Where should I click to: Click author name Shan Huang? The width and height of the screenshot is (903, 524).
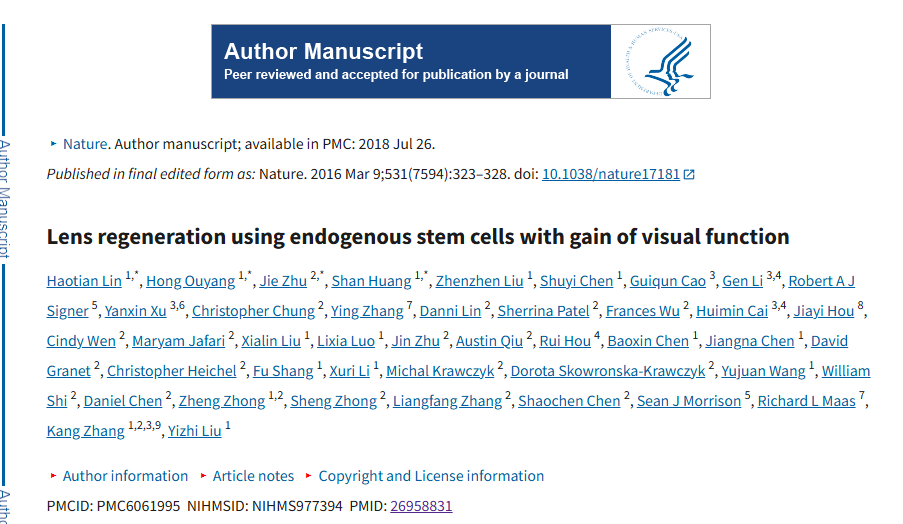pos(371,281)
